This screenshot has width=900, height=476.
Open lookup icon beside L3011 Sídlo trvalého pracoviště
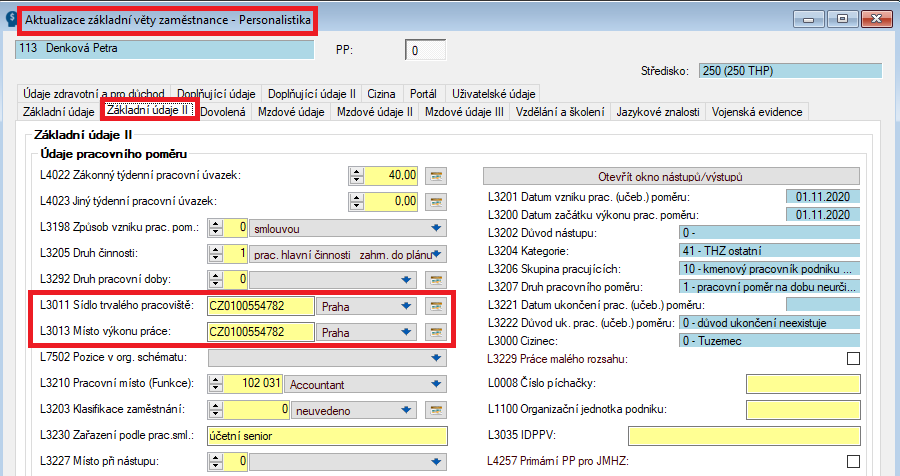click(x=435, y=306)
